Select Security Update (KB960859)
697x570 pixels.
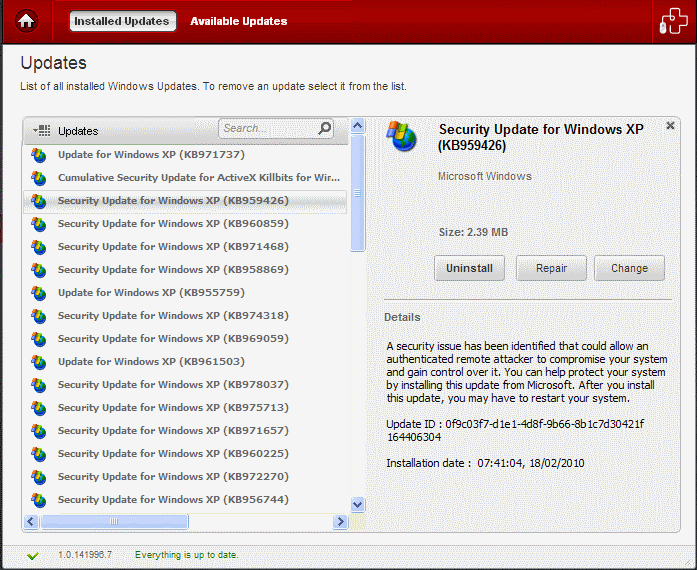click(185, 224)
